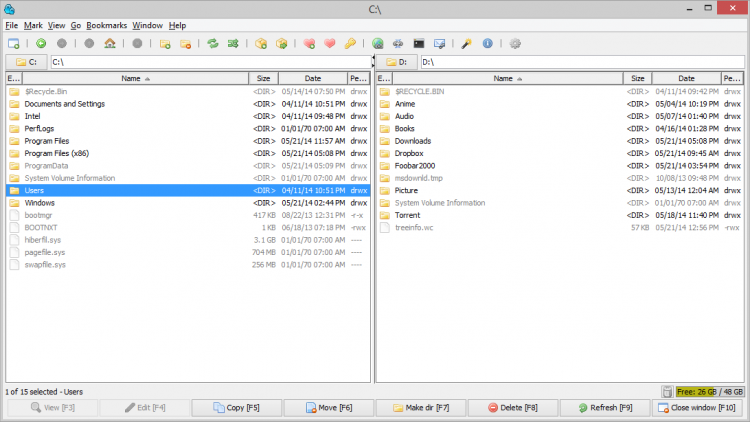Select the treeinfo.wc file

pos(560,228)
